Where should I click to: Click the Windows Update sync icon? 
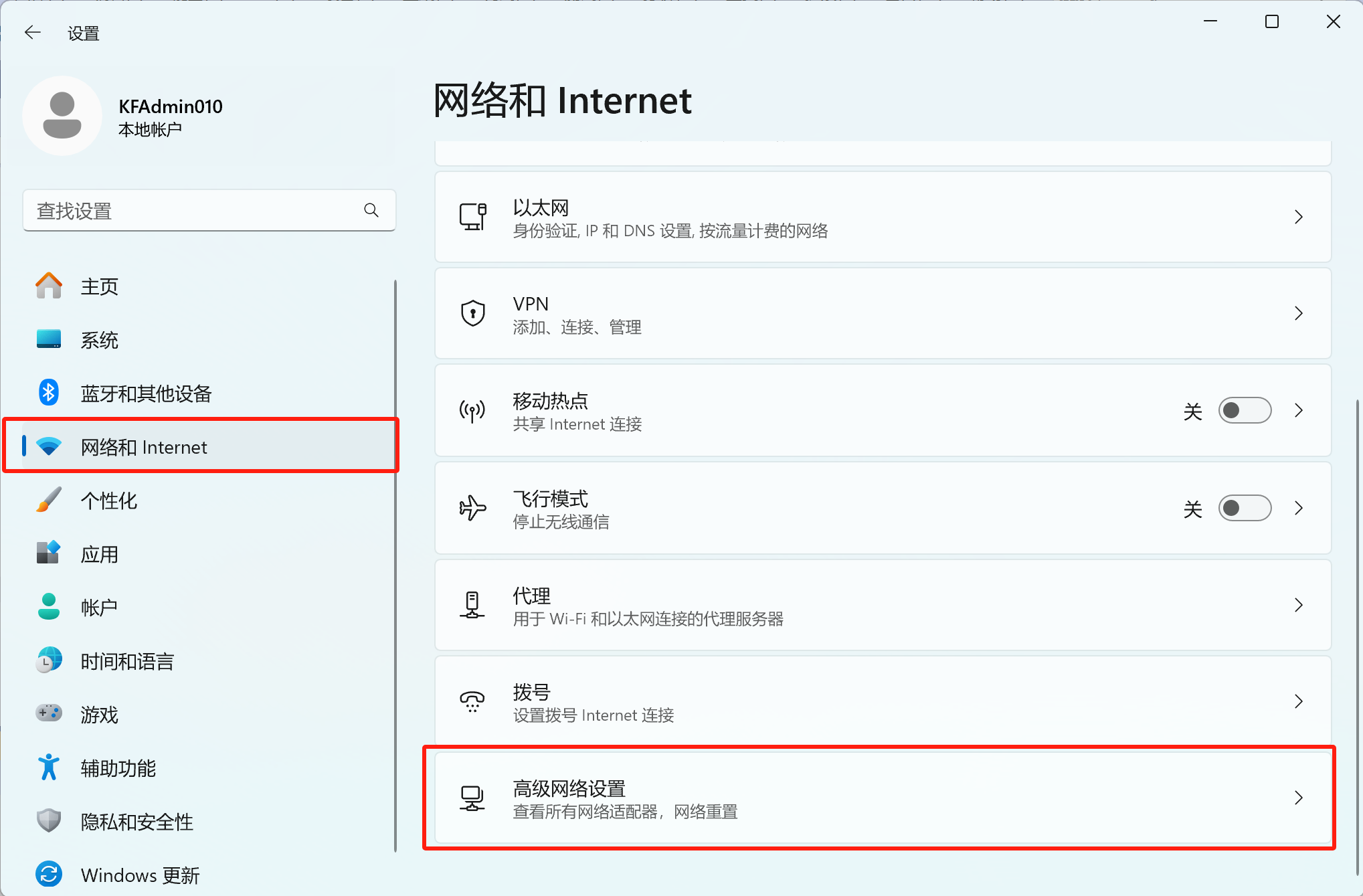pos(48,874)
